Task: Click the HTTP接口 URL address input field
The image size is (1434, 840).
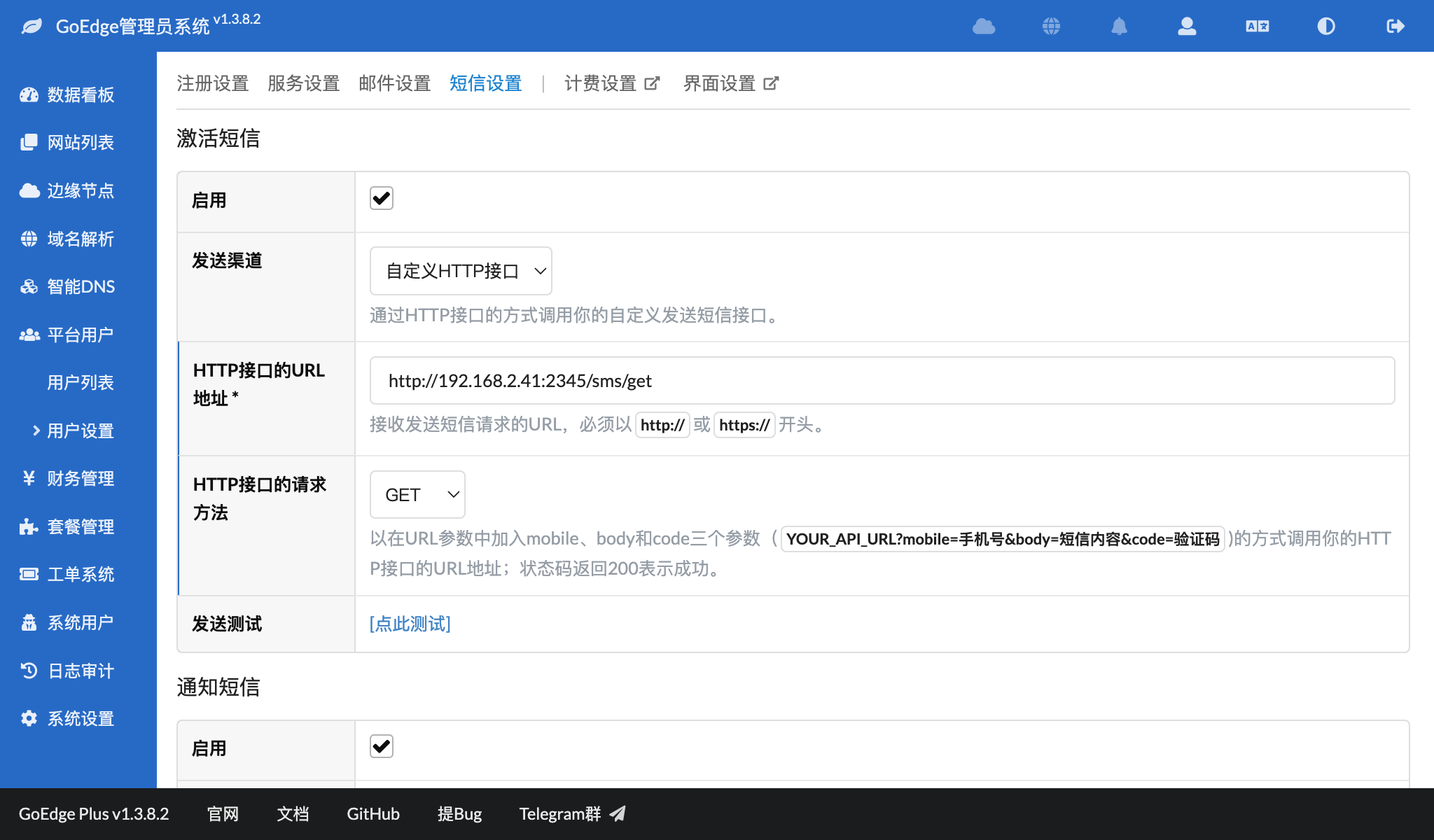Action: 882,381
